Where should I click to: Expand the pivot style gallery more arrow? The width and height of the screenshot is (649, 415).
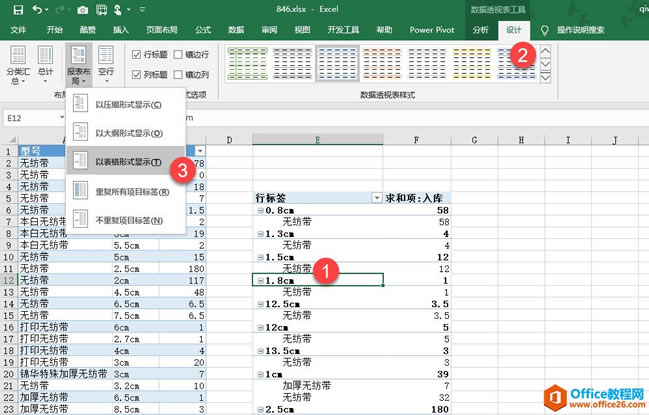546,77
